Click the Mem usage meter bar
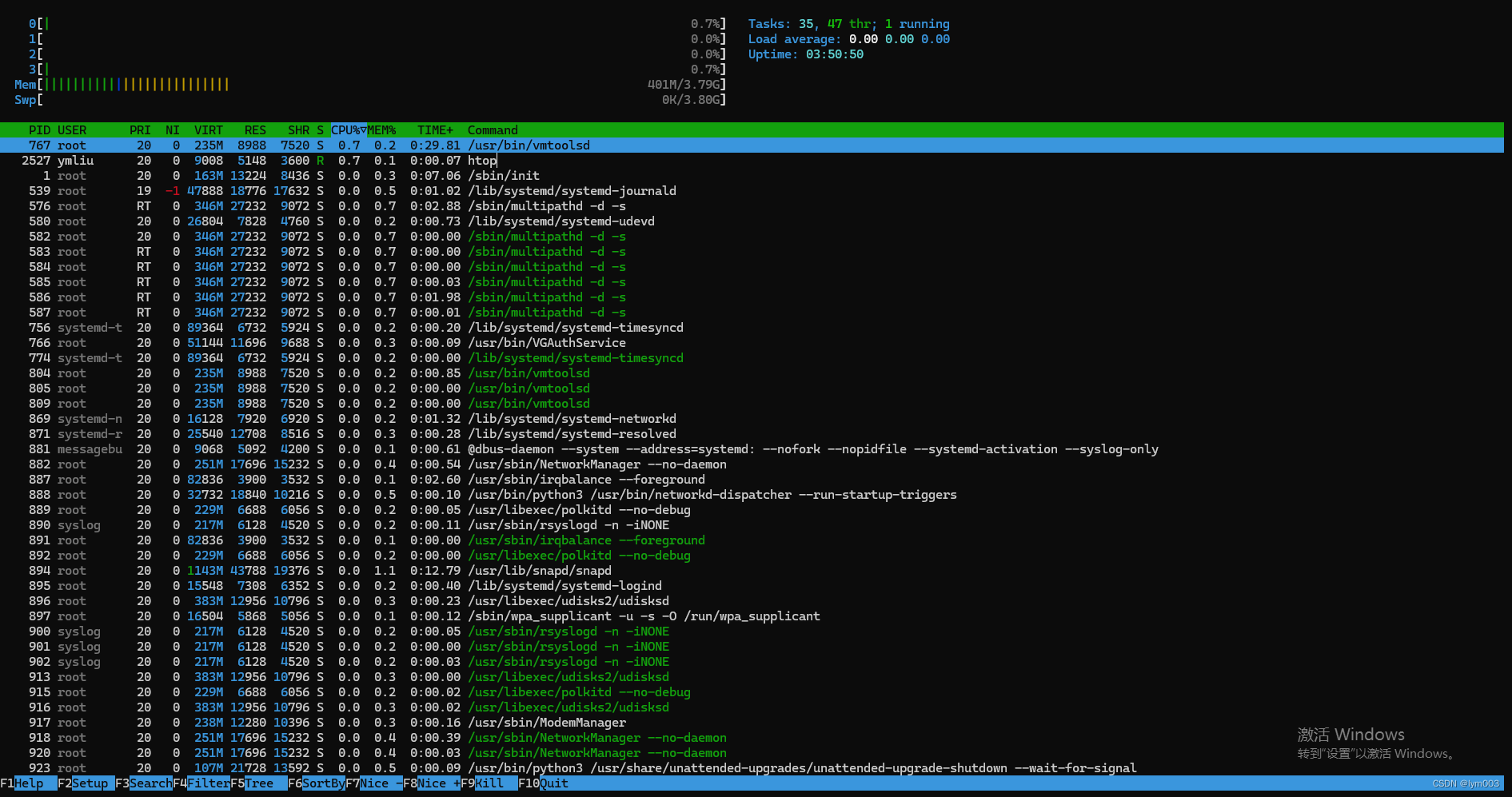 (370, 85)
